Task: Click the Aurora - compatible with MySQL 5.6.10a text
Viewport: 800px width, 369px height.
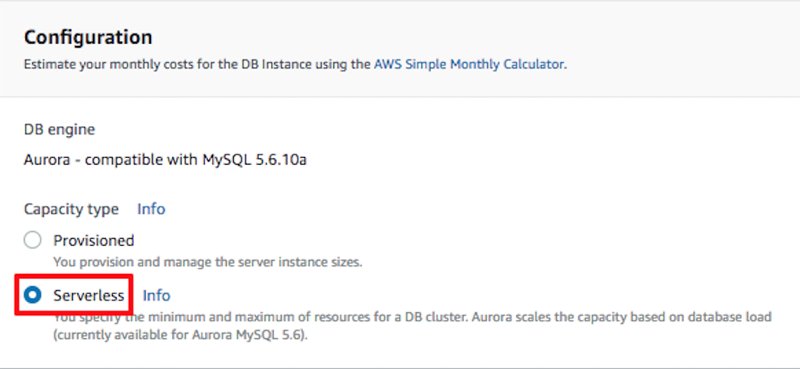Action: coord(165,160)
